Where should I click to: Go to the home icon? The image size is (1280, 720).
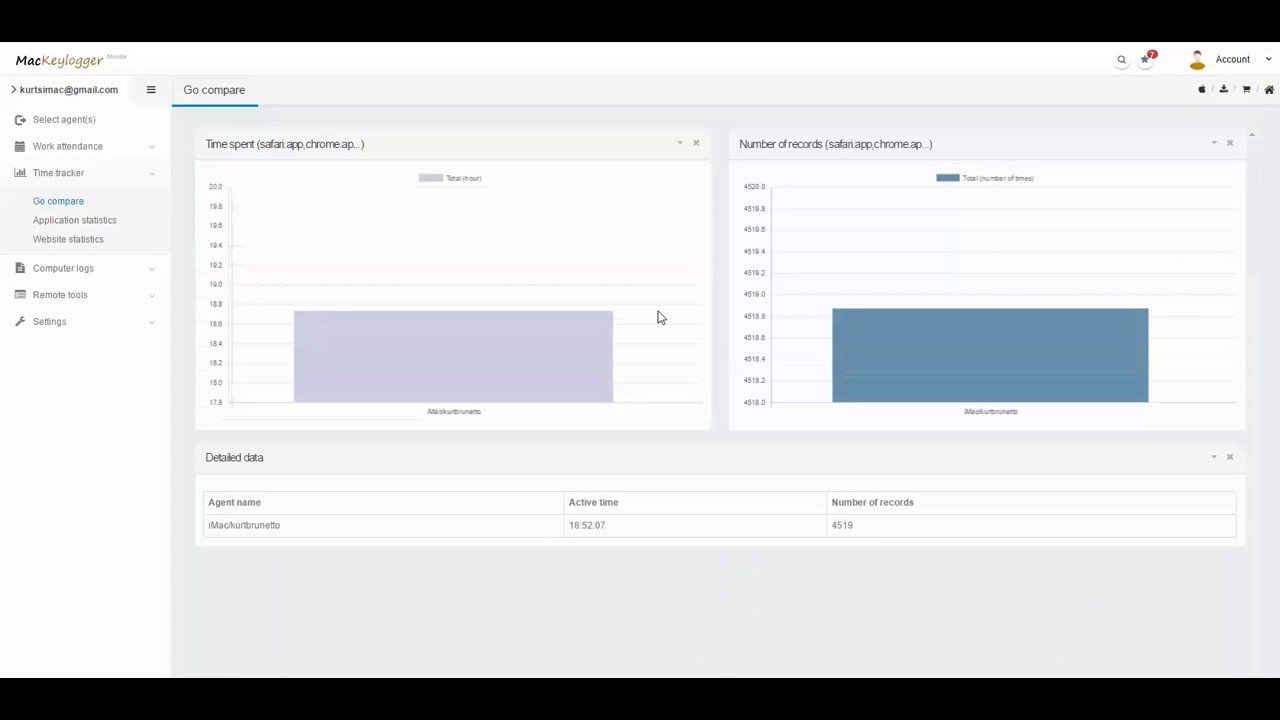pos(1269,90)
